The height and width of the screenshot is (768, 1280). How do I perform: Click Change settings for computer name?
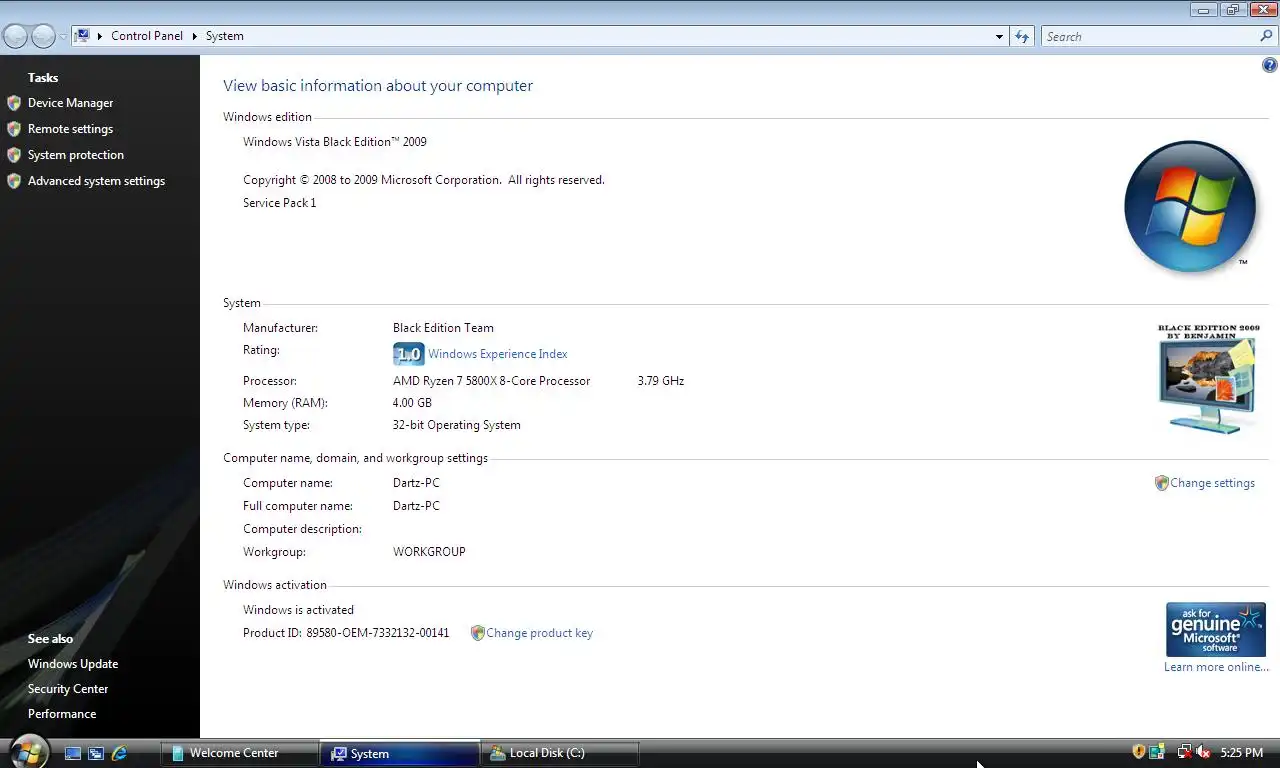point(1212,483)
